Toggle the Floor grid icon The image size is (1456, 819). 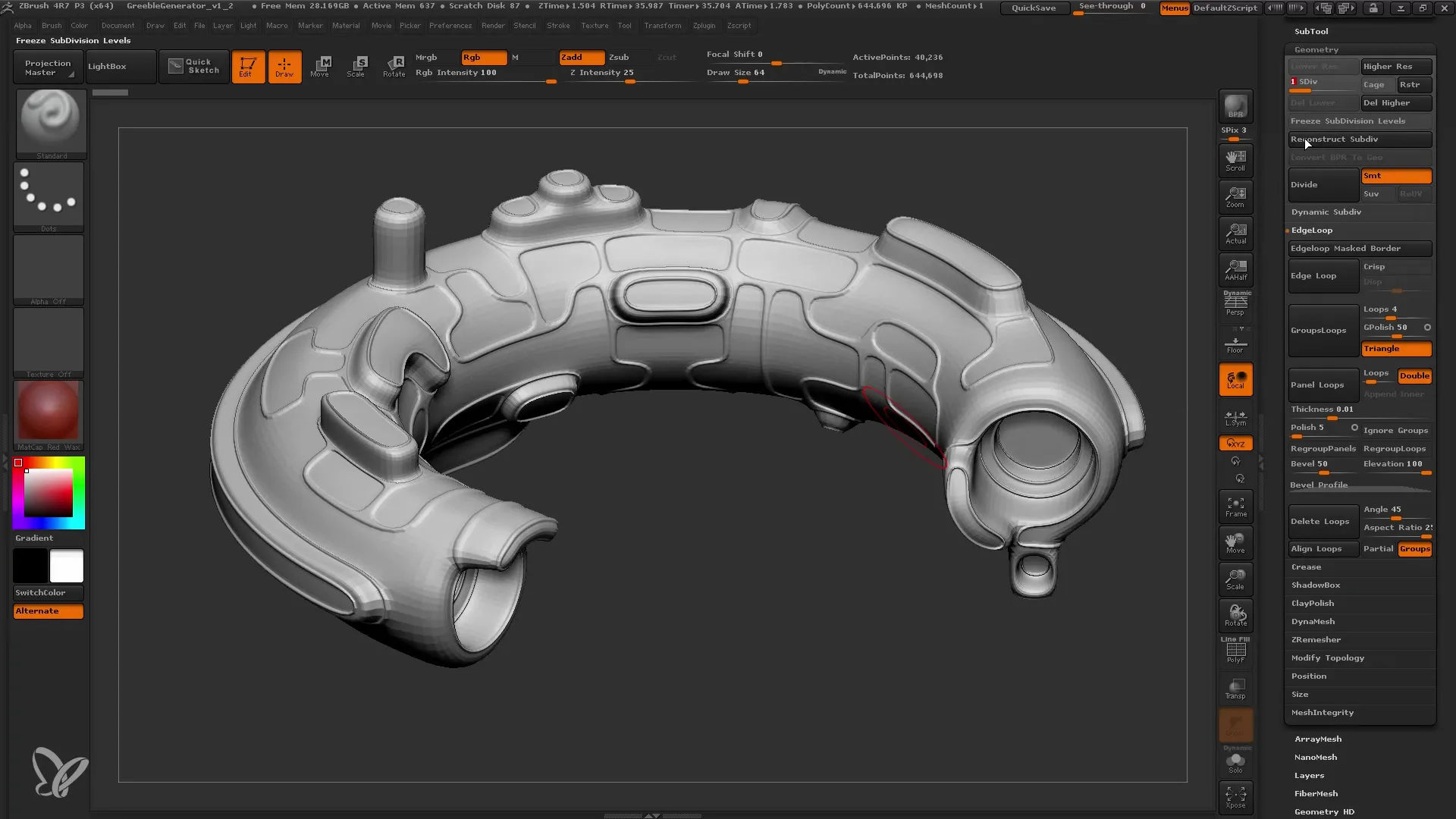pyautogui.click(x=1235, y=343)
